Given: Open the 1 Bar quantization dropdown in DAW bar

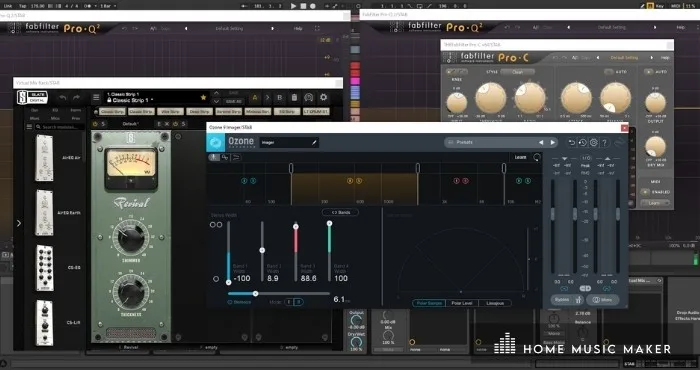Looking at the screenshot, I should point(107,6).
